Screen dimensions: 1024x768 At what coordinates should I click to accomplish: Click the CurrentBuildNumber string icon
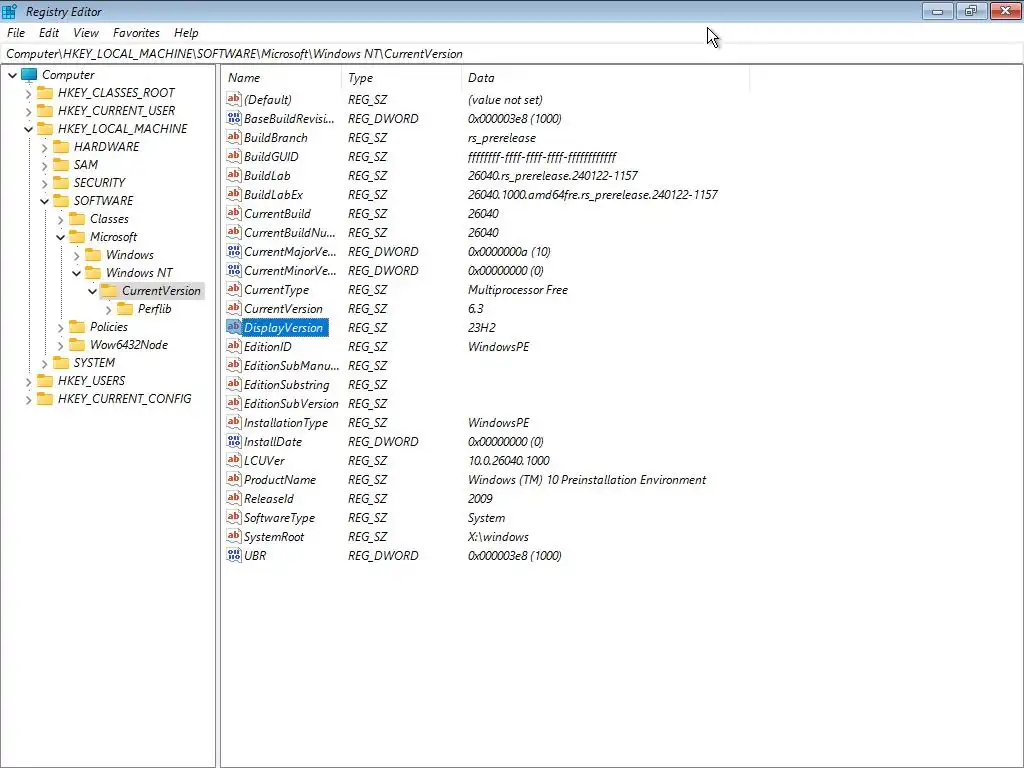(x=234, y=232)
